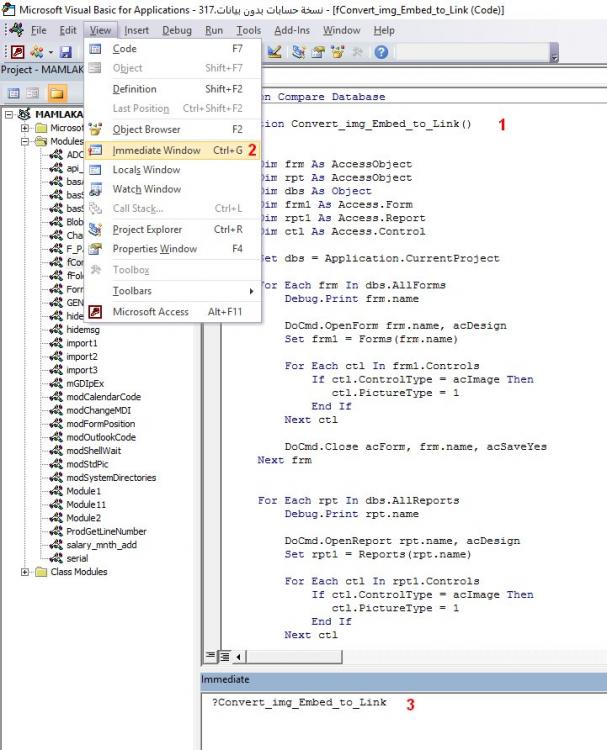This screenshot has width=607, height=750.
Task: Select the Module11 module
Action: (x=86, y=504)
